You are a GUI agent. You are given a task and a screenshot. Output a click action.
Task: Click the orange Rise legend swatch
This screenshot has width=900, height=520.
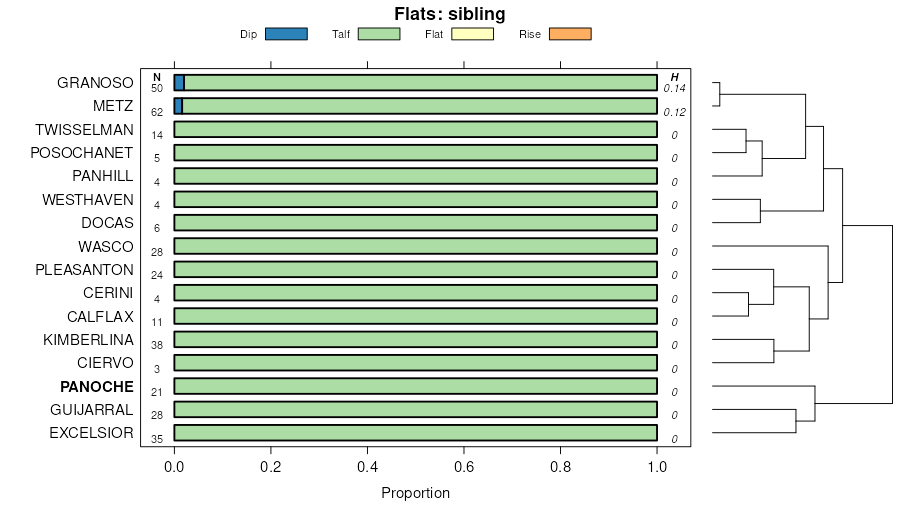click(570, 34)
